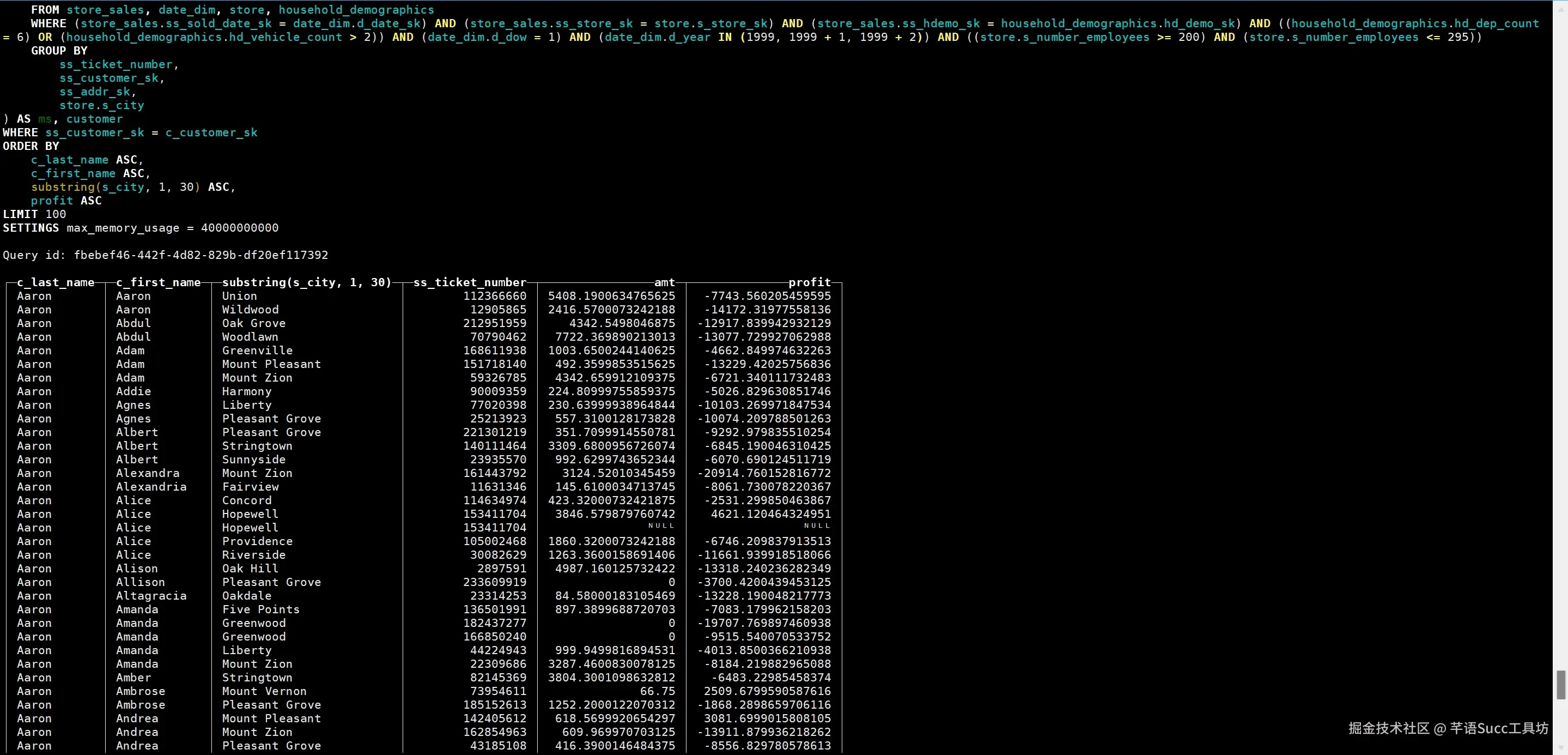Click the NULL value in amt column
The height and width of the screenshot is (755, 1568).
(x=661, y=526)
